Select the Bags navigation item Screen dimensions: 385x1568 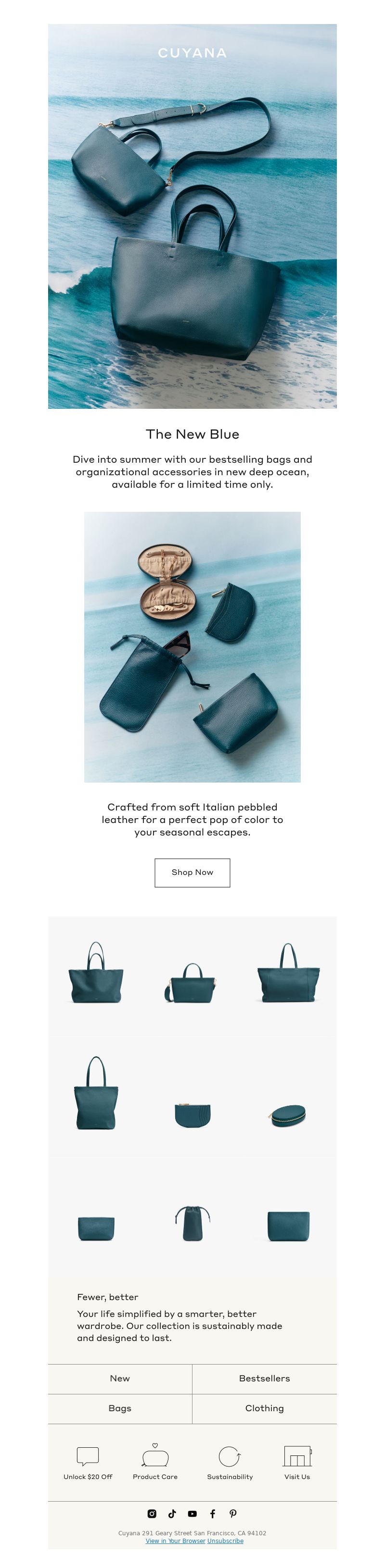[x=120, y=1408]
